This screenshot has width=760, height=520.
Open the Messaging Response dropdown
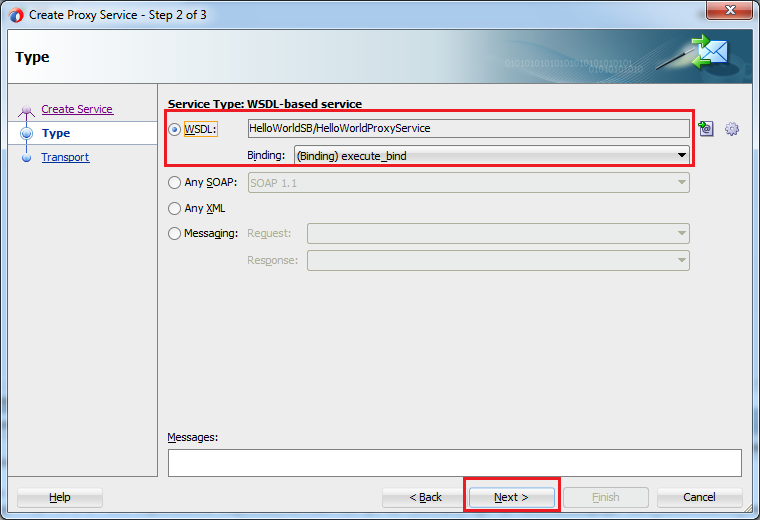pos(498,260)
